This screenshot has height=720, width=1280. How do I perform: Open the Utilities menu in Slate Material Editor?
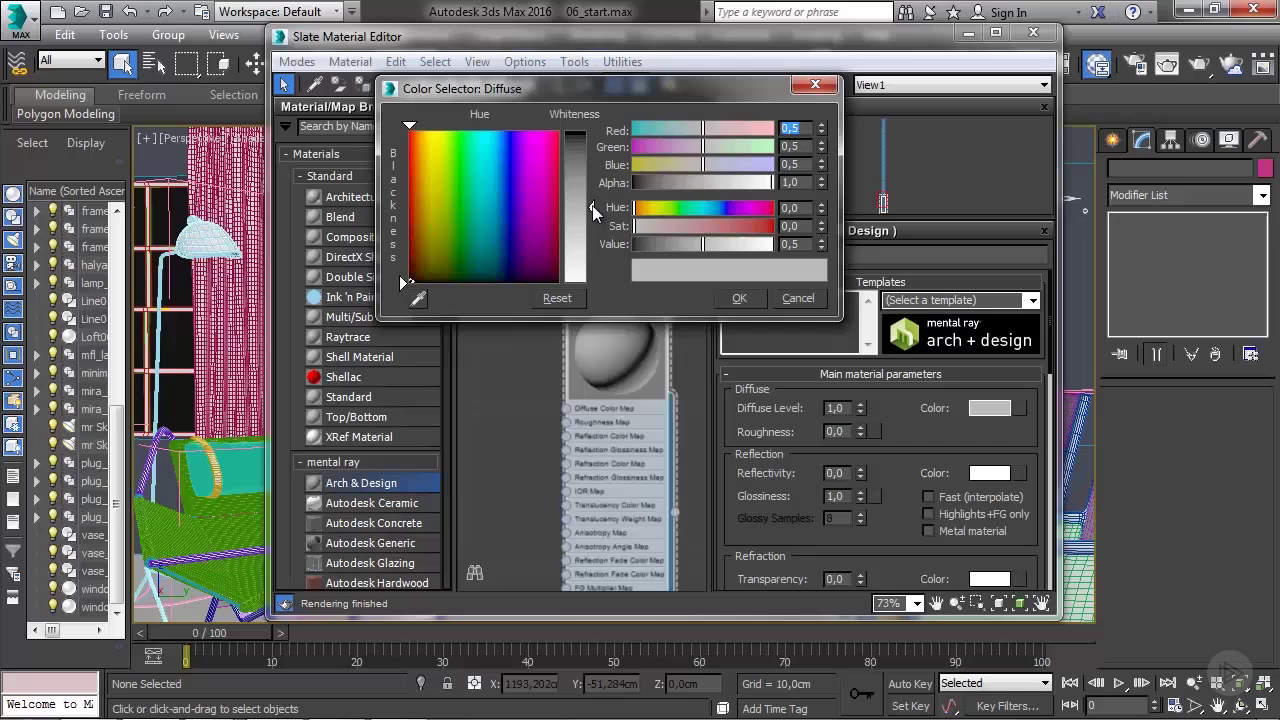click(x=622, y=62)
